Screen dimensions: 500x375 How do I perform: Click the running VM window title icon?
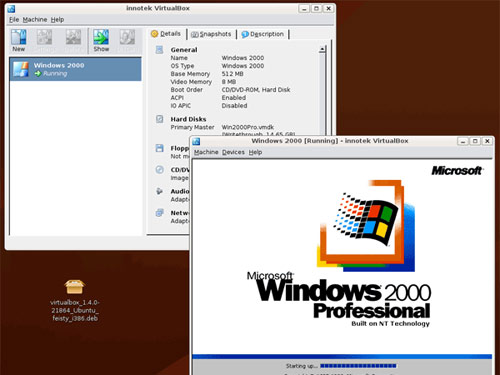pyautogui.click(x=196, y=141)
